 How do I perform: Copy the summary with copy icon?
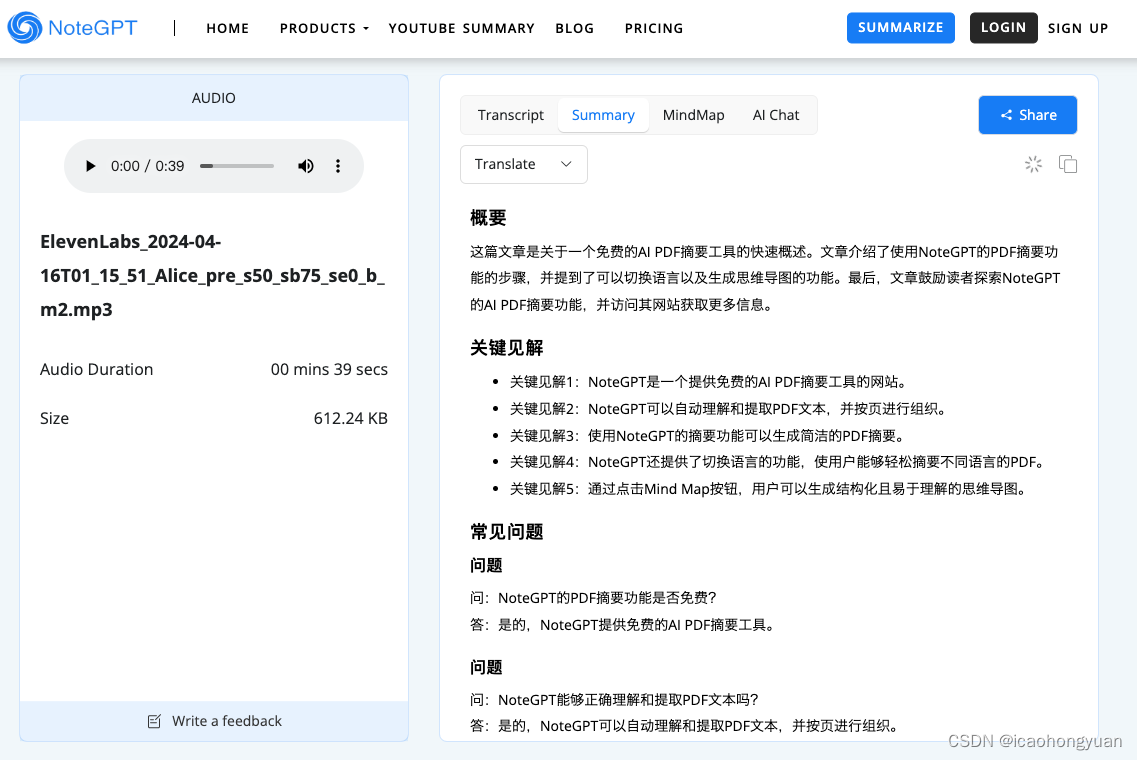tap(1067, 164)
